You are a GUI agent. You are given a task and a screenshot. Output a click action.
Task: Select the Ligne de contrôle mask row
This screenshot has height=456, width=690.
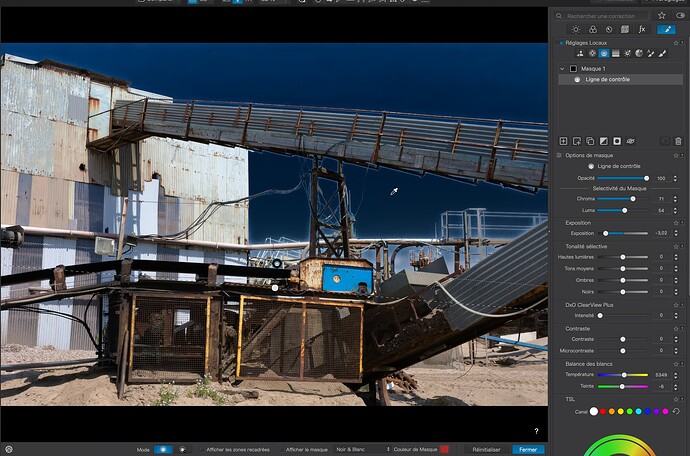(620, 80)
